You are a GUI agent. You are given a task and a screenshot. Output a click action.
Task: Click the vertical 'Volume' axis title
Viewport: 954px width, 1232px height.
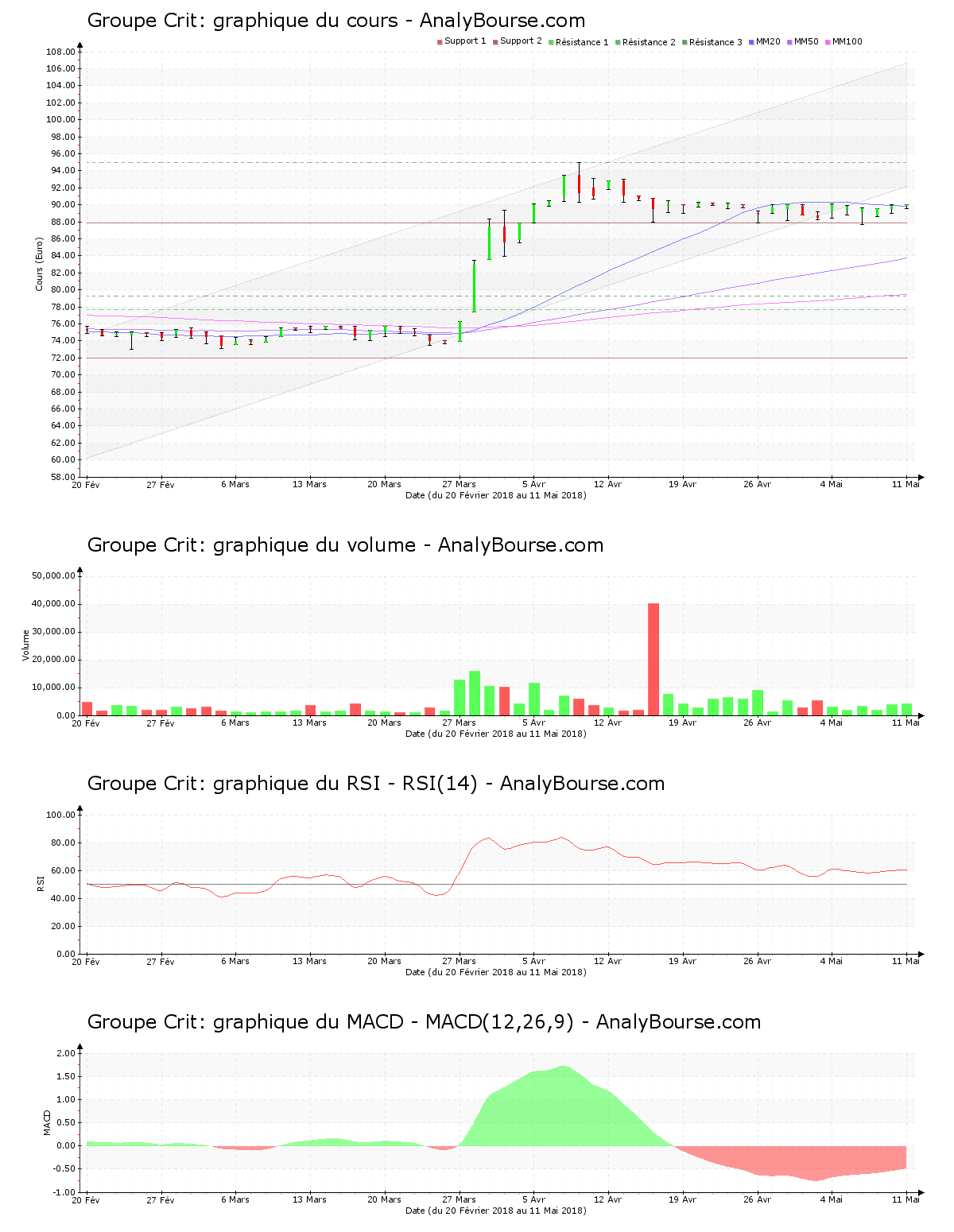pyautogui.click(x=26, y=645)
